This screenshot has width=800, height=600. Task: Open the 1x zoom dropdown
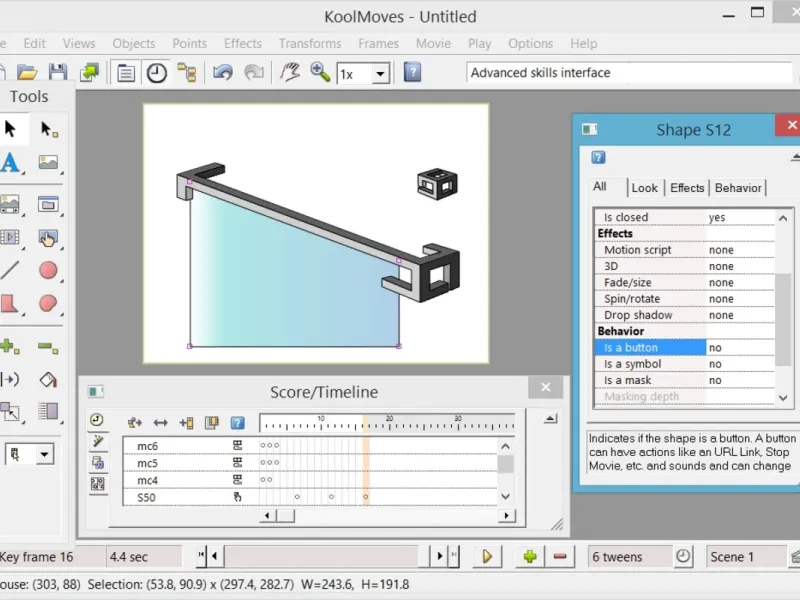coord(380,74)
